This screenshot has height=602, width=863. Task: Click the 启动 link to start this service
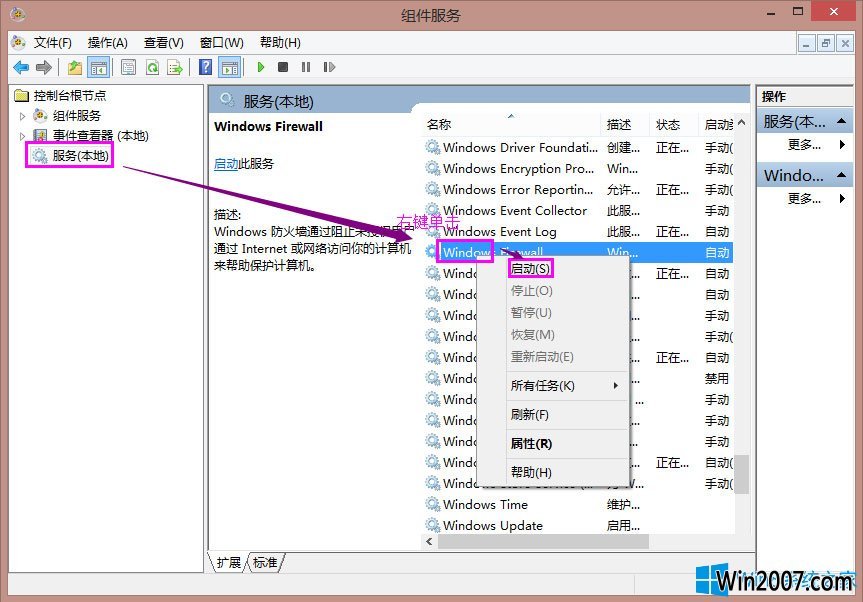click(x=226, y=163)
